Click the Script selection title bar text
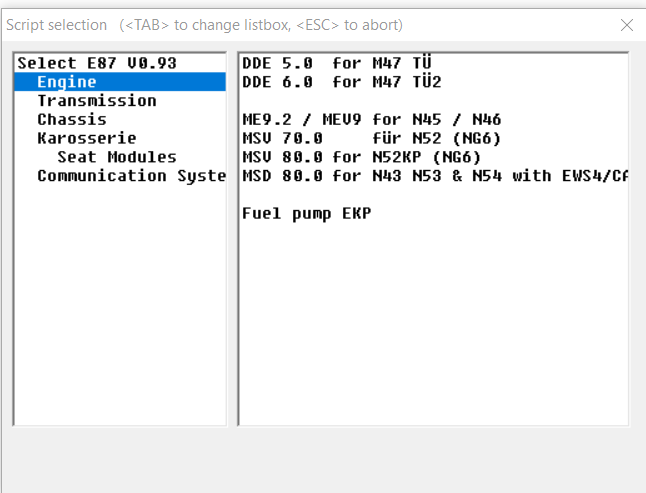 [x=57, y=25]
